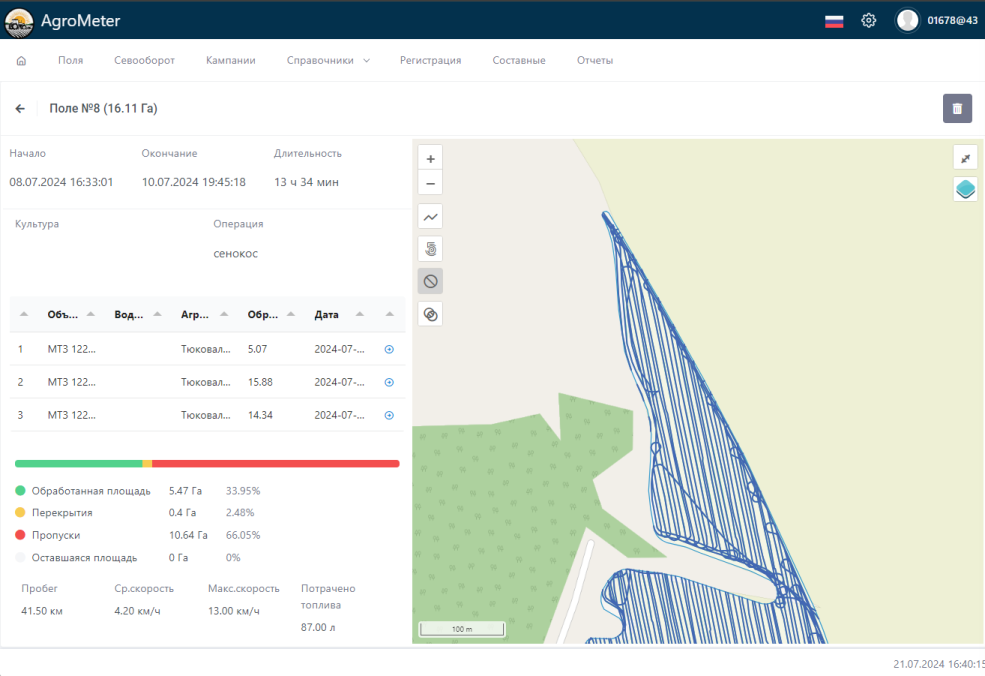This screenshot has height=676, width=985.
Task: Open the Севооборот menu item
Action: click(144, 60)
